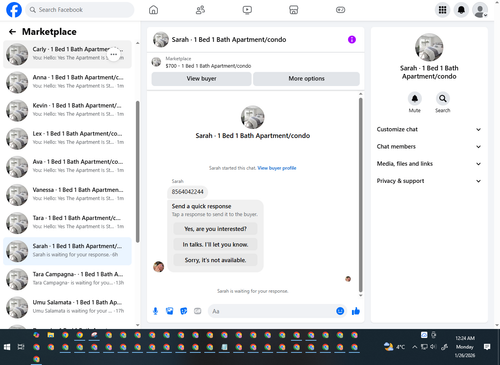500x365 pixels.
Task: Open the Home feed icon
Action: point(153,10)
